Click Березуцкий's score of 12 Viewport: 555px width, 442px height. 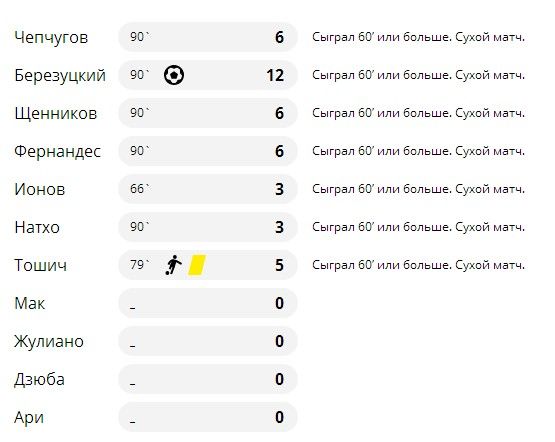point(275,75)
